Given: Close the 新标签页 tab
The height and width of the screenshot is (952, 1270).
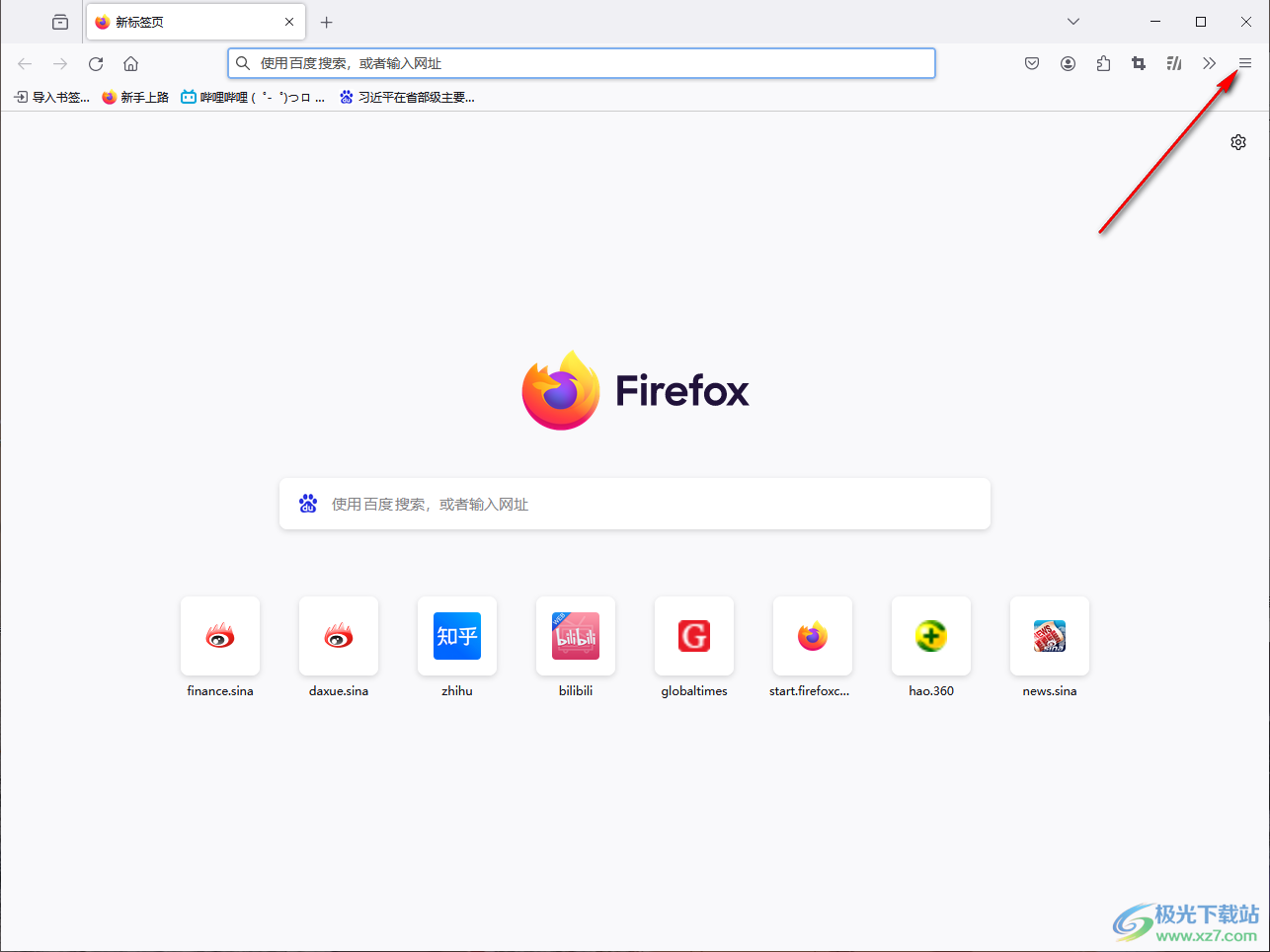Looking at the screenshot, I should [x=289, y=22].
